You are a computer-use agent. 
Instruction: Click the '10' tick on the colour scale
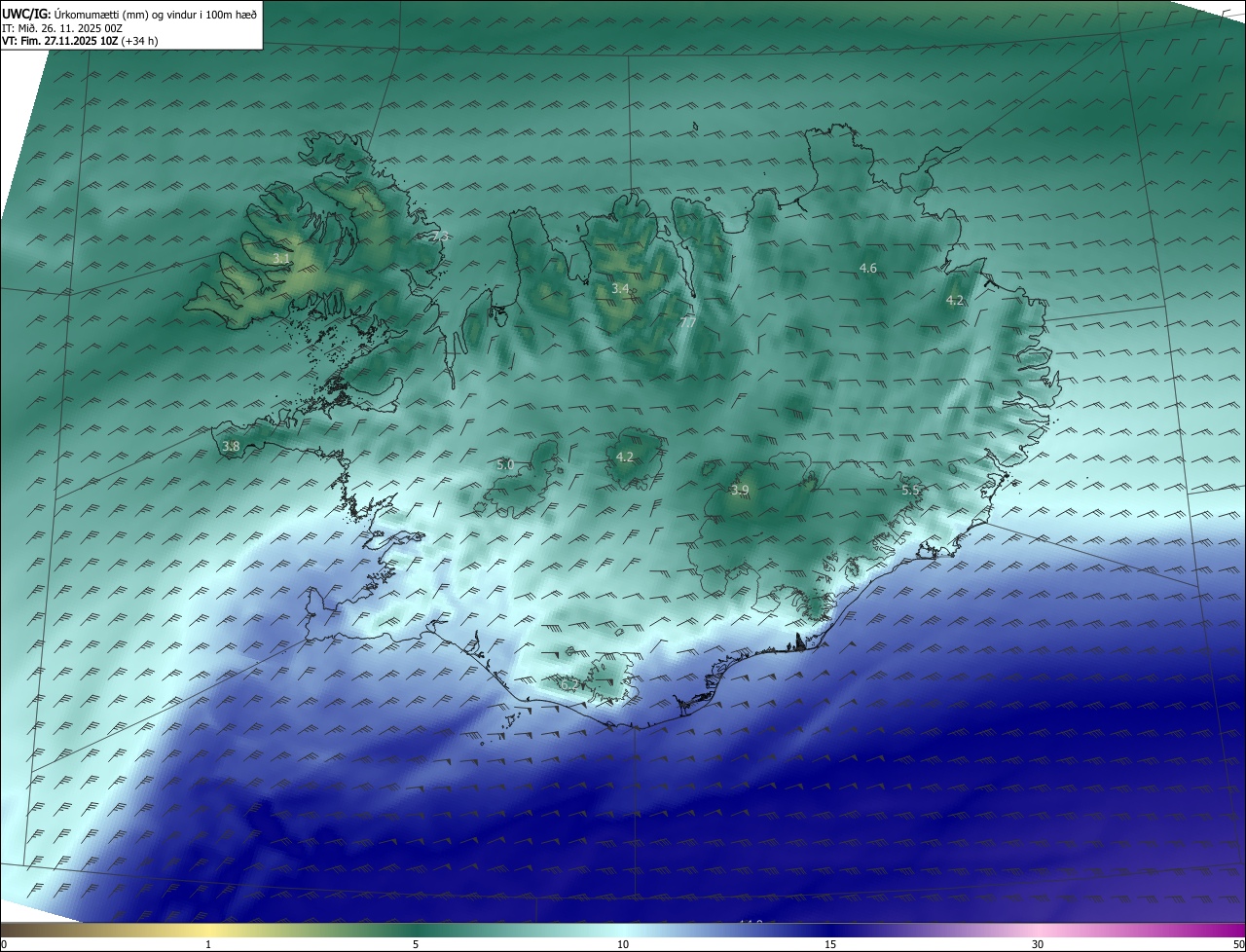coord(623,944)
